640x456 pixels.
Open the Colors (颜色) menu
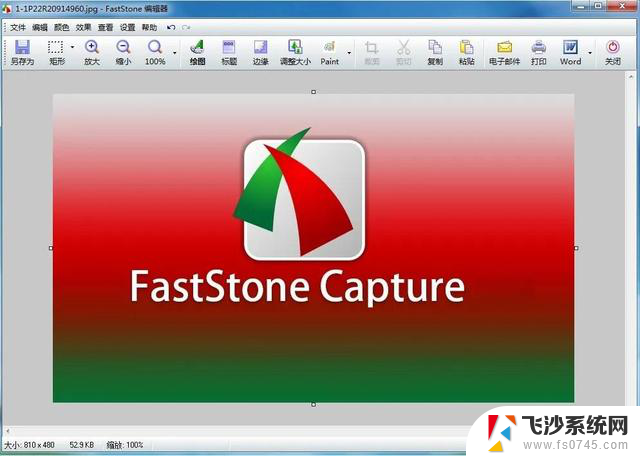coord(61,27)
